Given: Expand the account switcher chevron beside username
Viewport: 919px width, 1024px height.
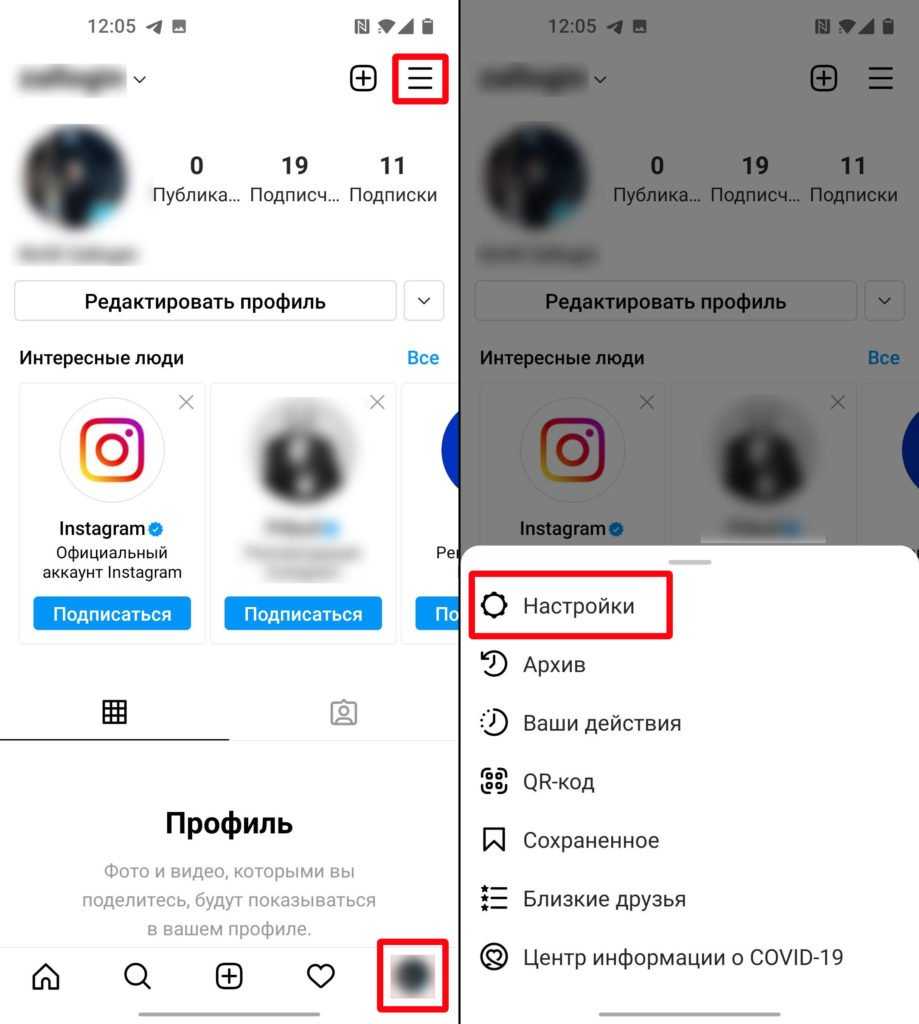Looking at the screenshot, I should click(140, 80).
